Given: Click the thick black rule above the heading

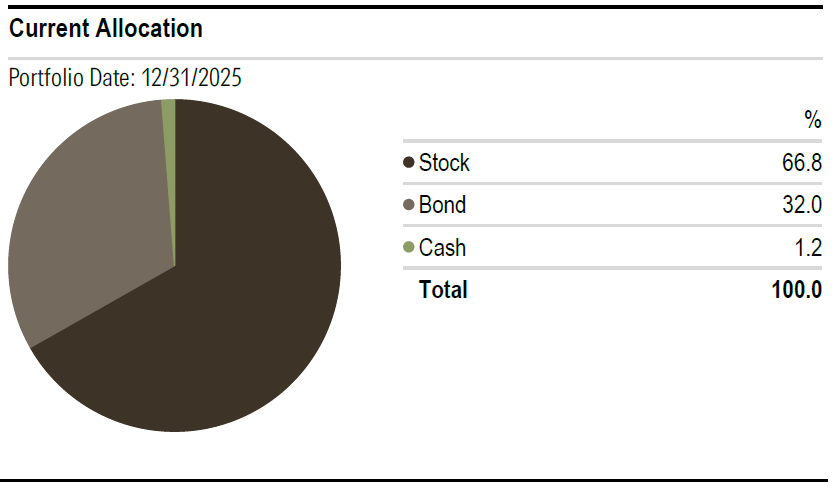Looking at the screenshot, I should [417, 6].
